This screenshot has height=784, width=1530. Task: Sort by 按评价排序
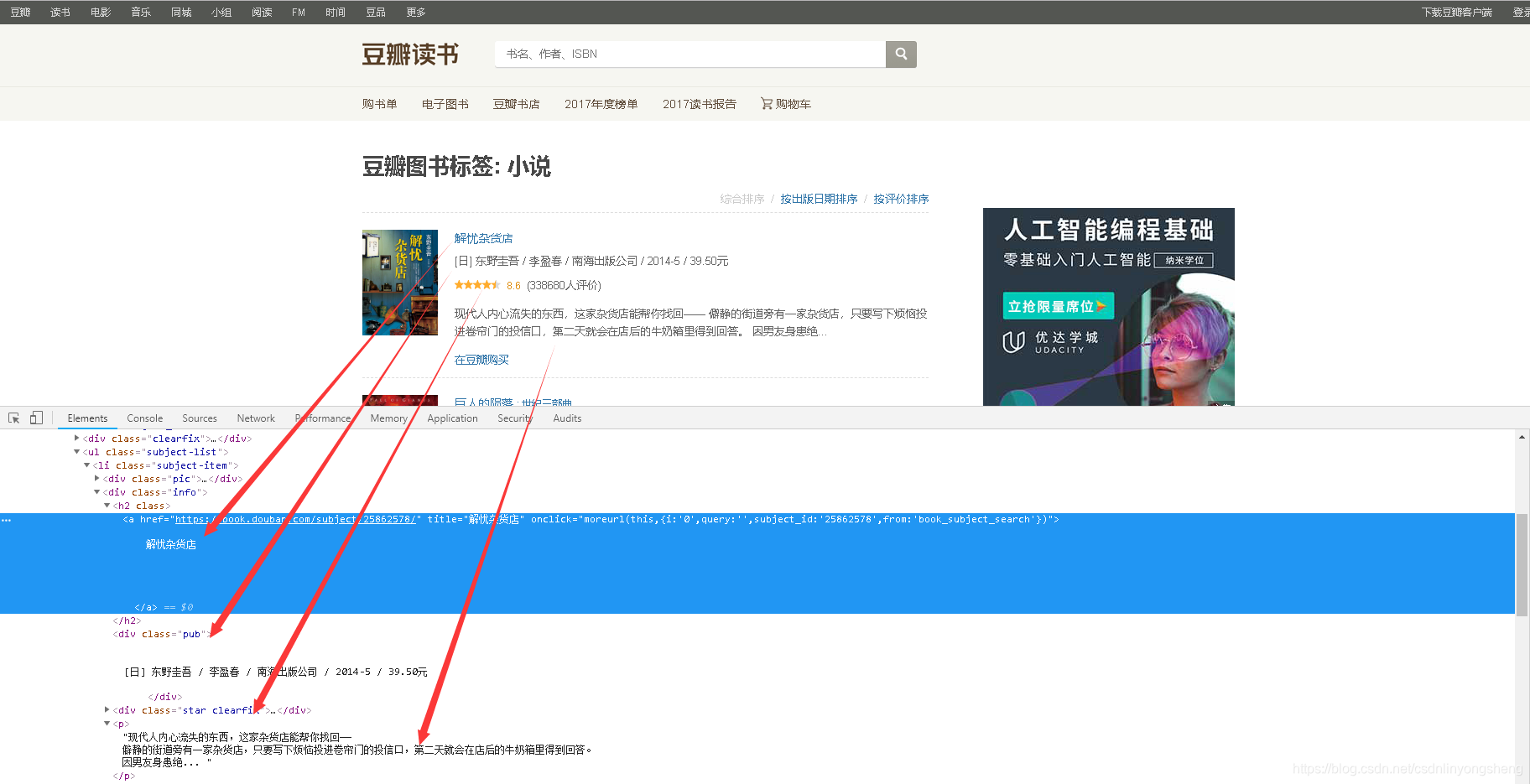point(901,199)
